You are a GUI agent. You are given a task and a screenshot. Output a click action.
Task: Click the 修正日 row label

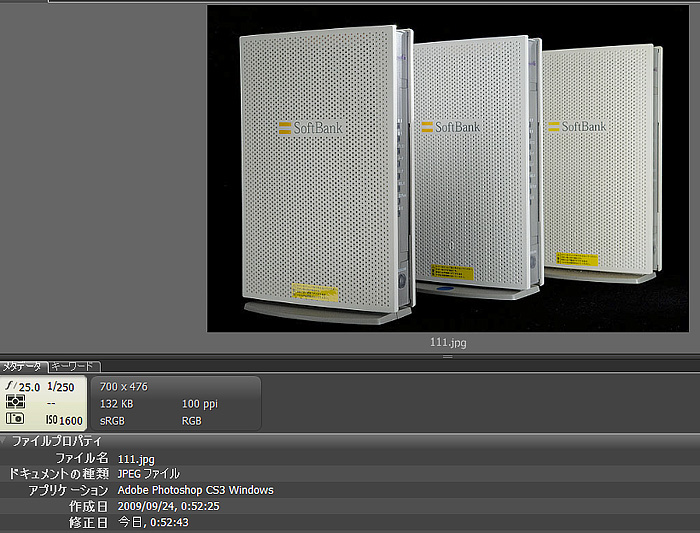(88, 522)
